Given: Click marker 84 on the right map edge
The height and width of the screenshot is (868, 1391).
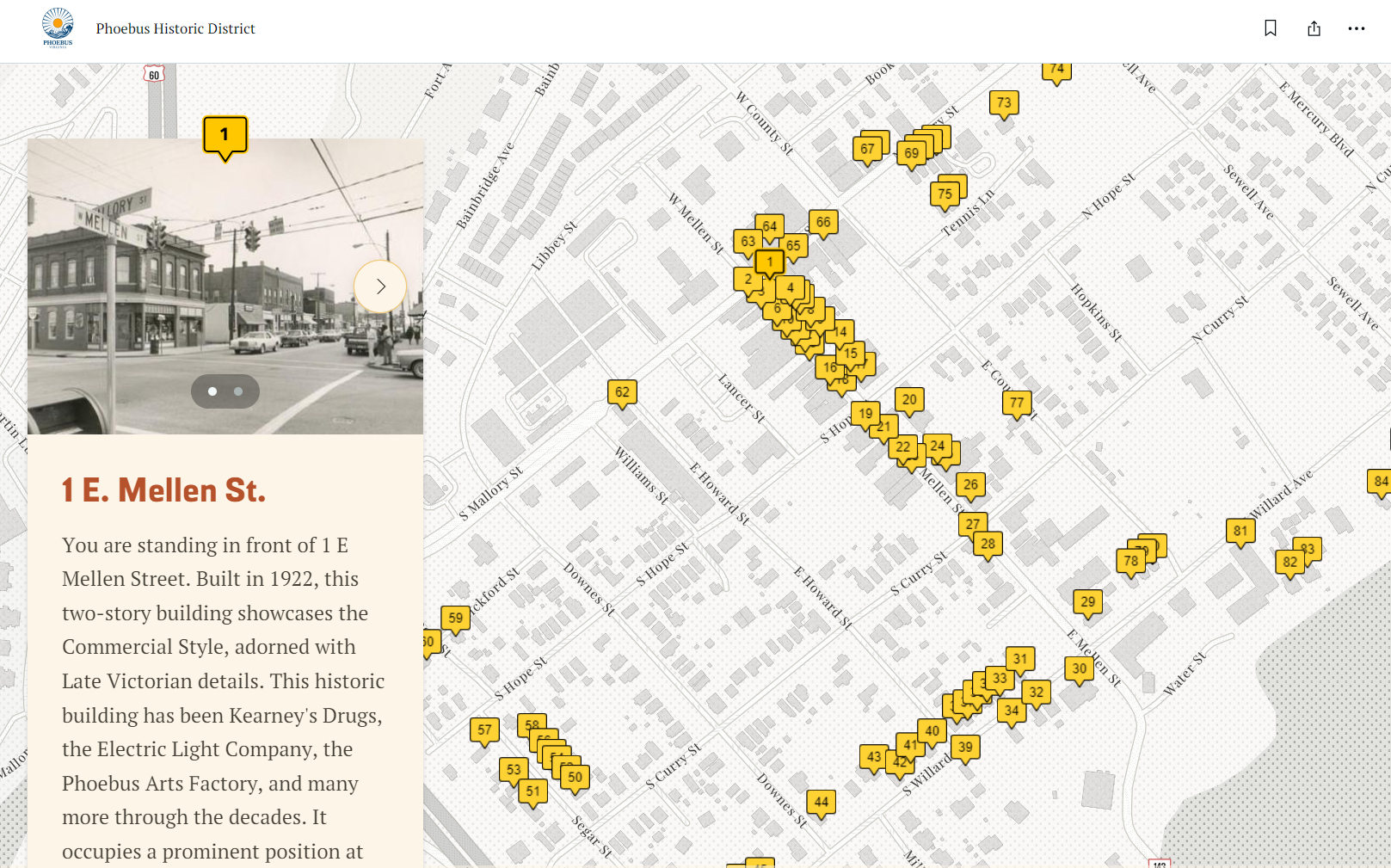Looking at the screenshot, I should (x=1381, y=479).
